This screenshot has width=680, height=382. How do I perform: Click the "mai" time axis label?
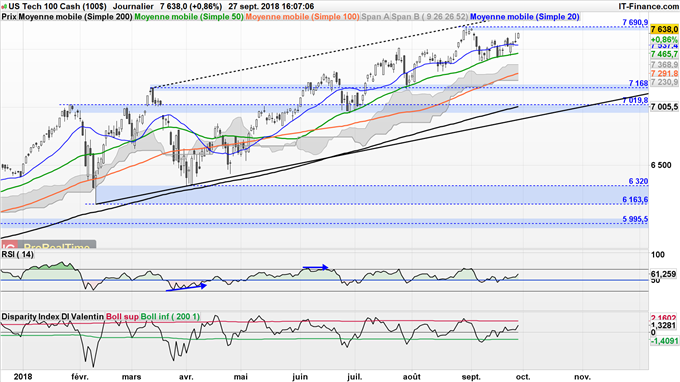(x=241, y=376)
